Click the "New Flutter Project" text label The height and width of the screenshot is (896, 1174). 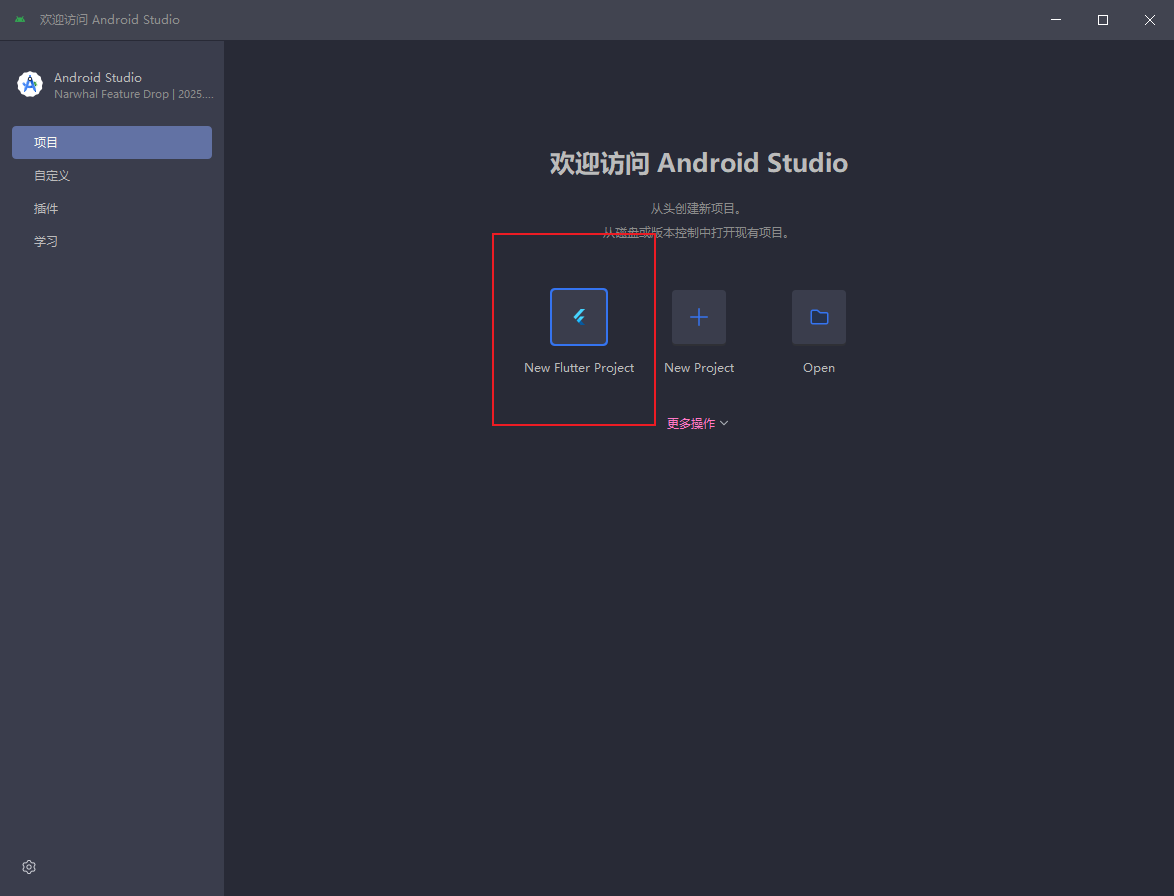point(579,368)
